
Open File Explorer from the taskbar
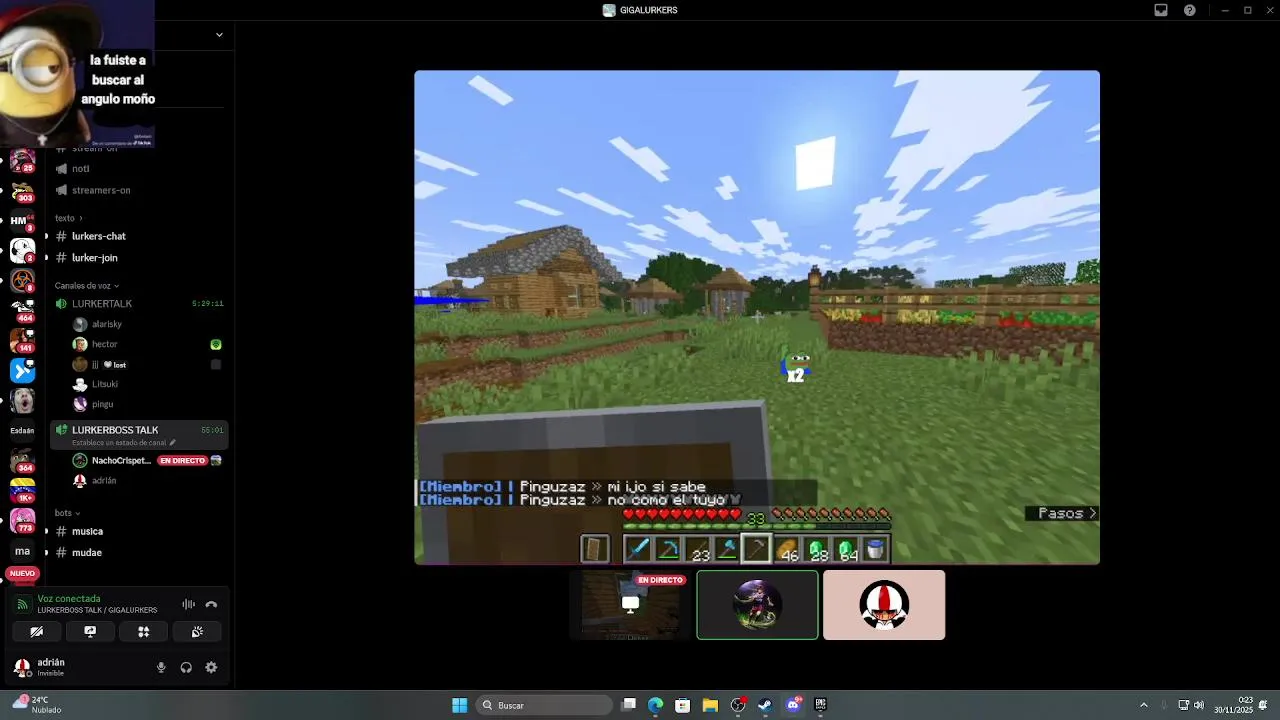click(x=710, y=705)
